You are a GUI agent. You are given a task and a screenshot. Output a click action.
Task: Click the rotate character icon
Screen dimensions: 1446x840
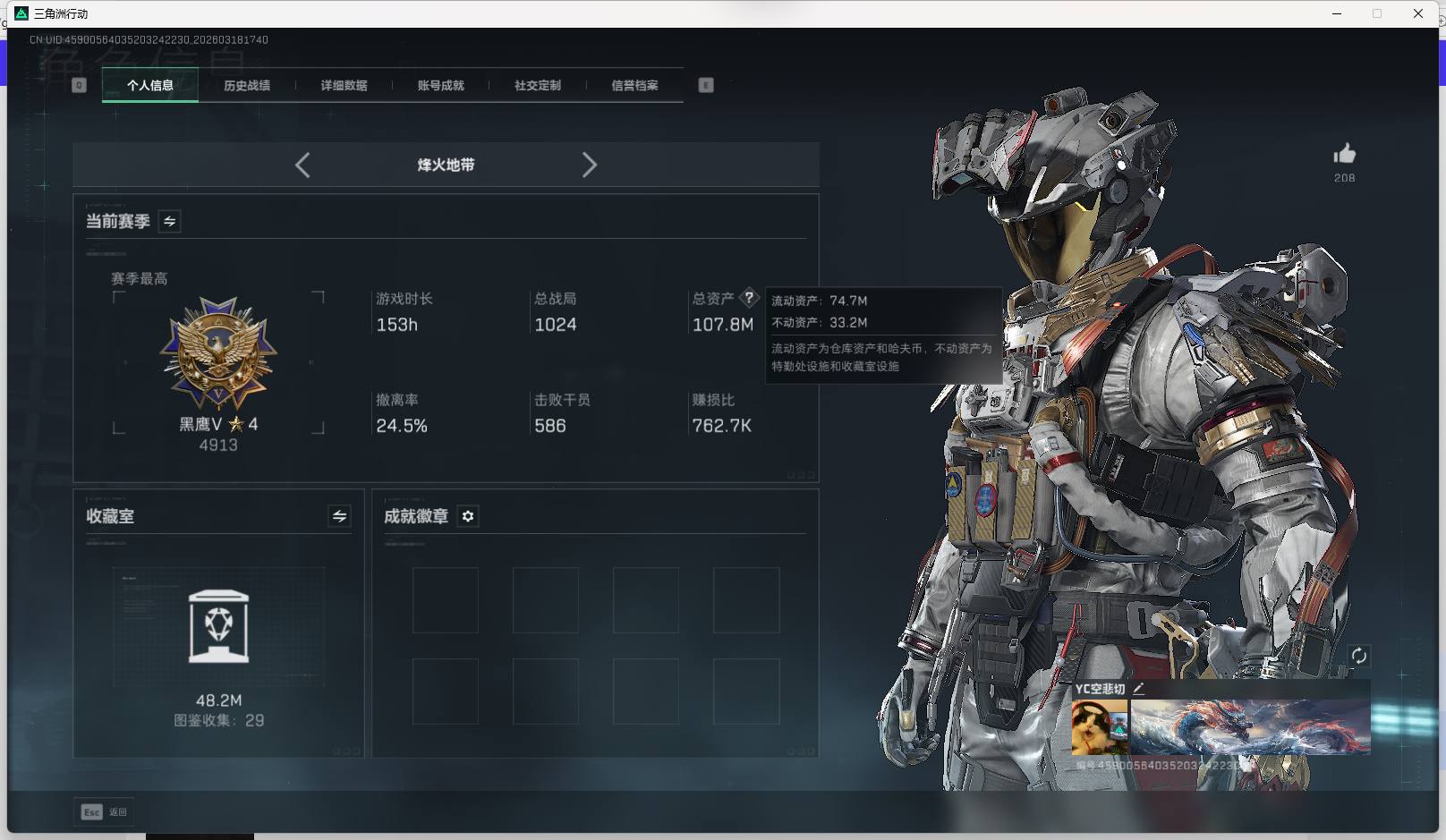(x=1358, y=656)
